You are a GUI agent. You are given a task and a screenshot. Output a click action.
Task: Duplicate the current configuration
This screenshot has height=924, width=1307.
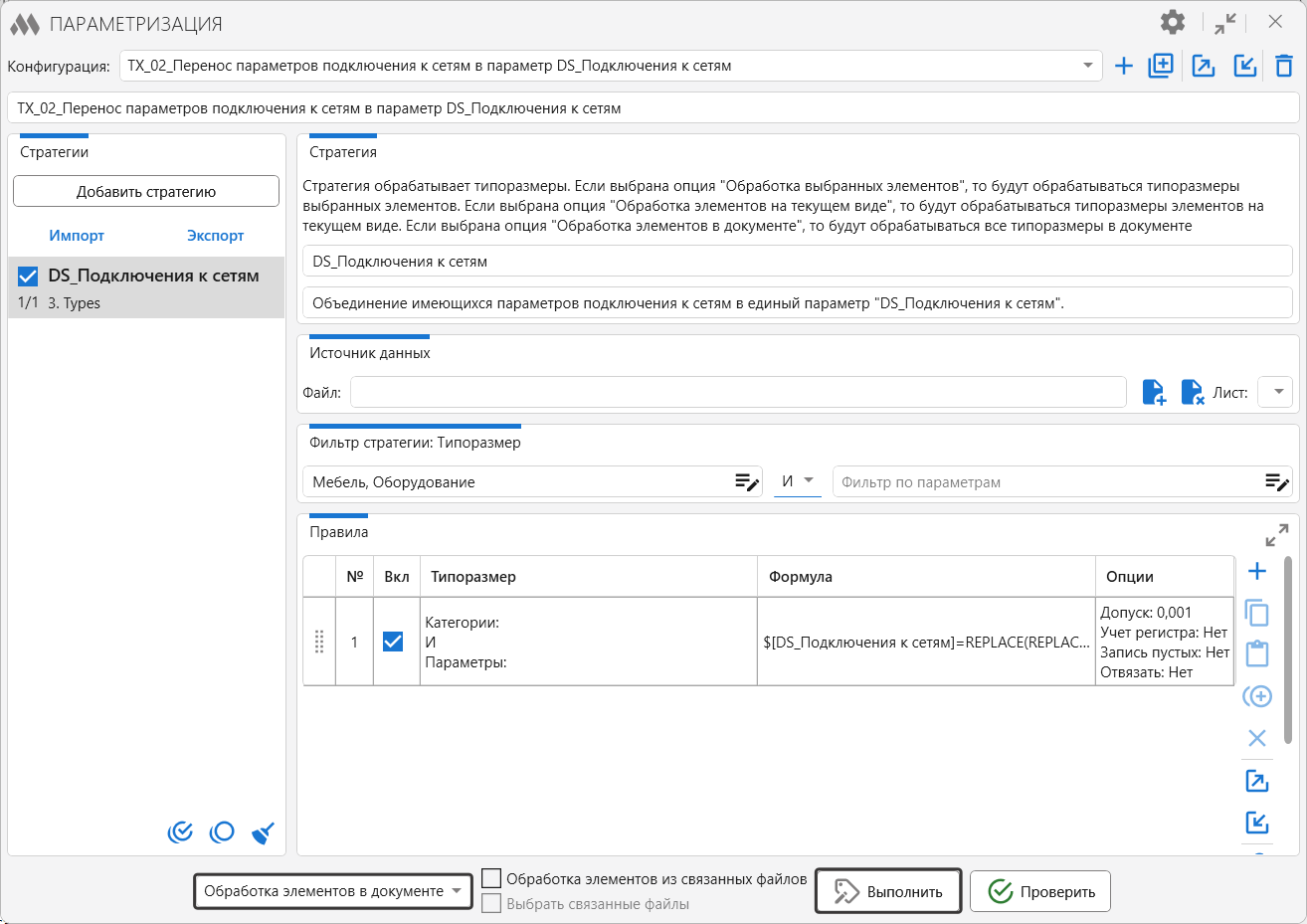1161,66
